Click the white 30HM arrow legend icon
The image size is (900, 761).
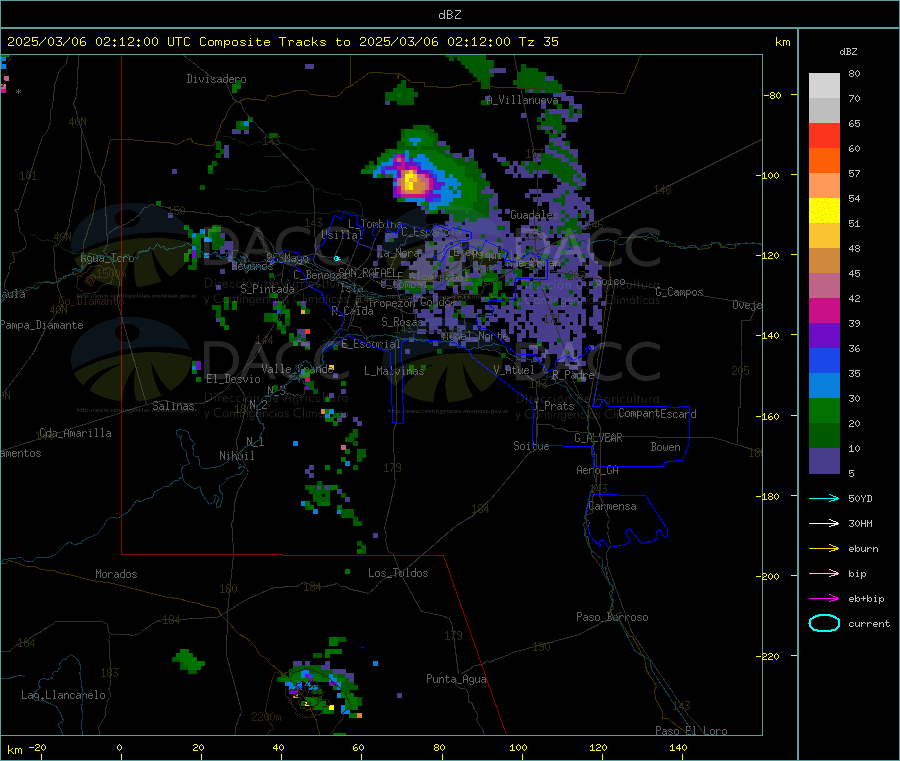pos(824,523)
